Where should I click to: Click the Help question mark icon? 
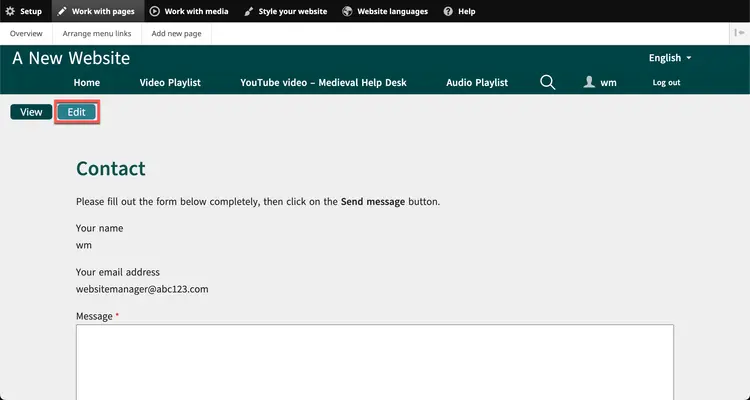447,11
